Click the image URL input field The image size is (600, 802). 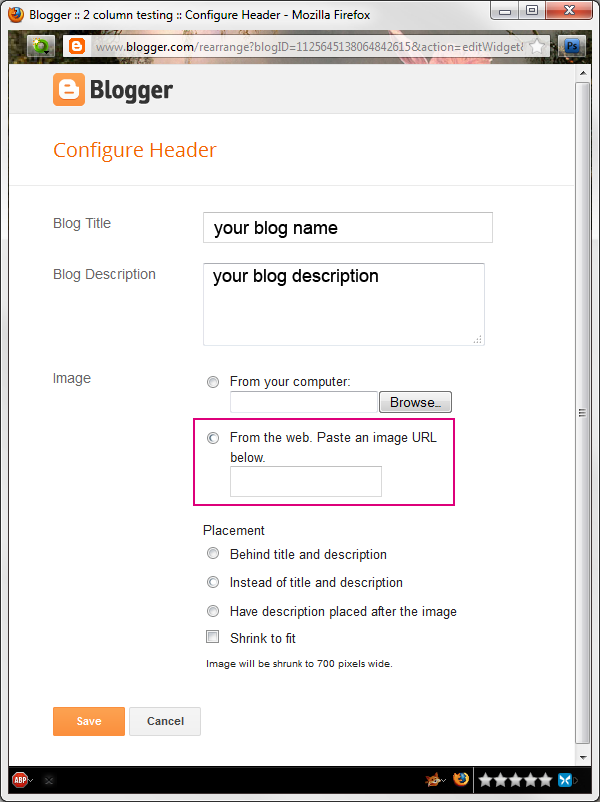click(306, 481)
